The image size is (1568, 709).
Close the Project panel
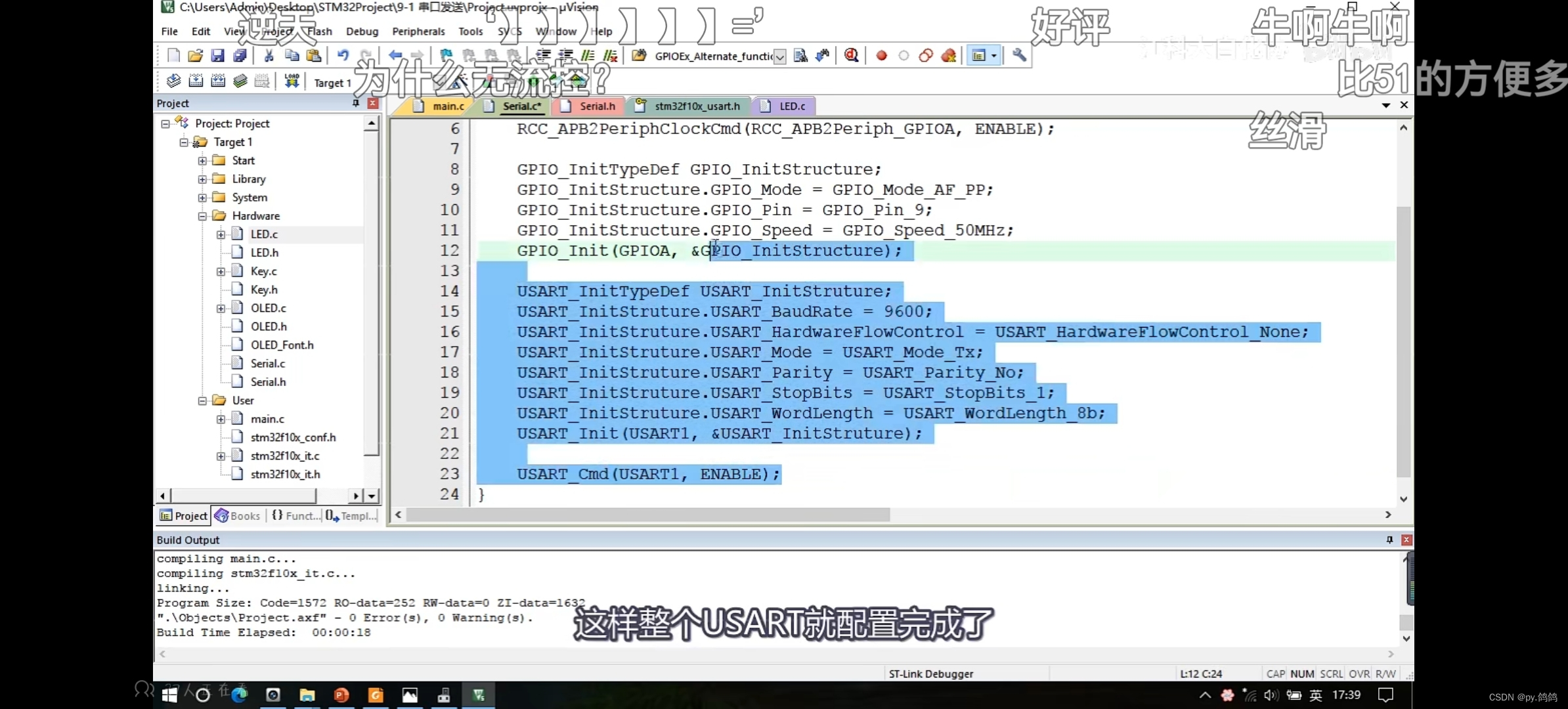pos(372,103)
